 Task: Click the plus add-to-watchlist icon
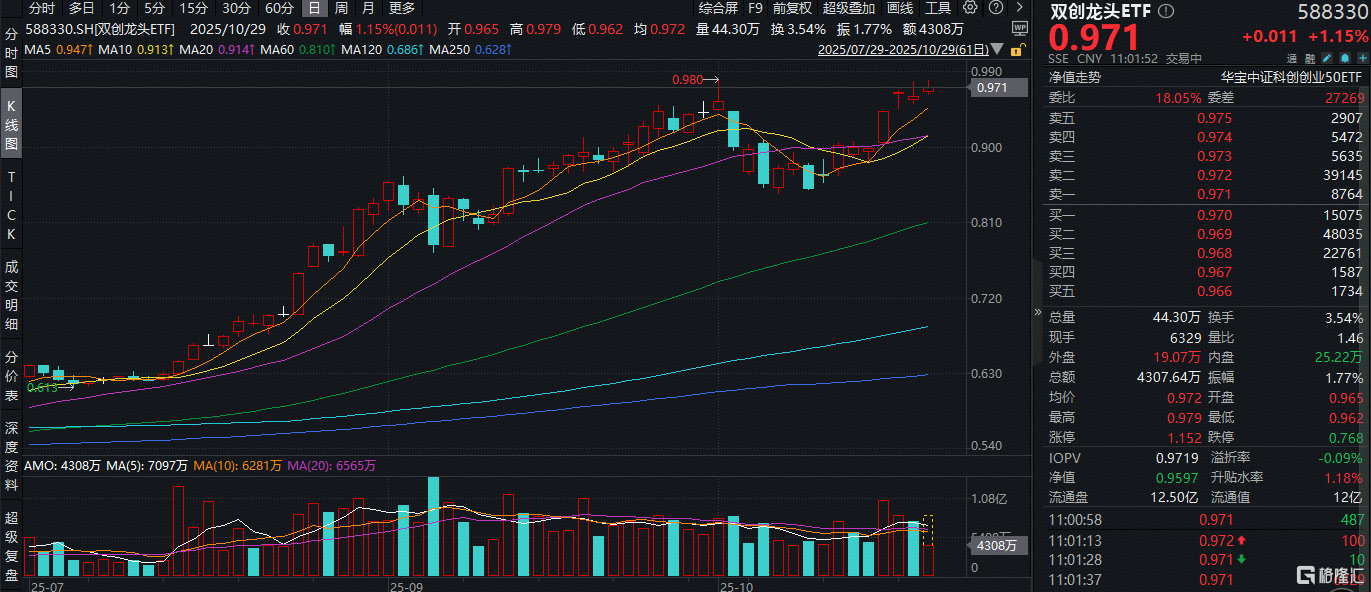(1361, 59)
